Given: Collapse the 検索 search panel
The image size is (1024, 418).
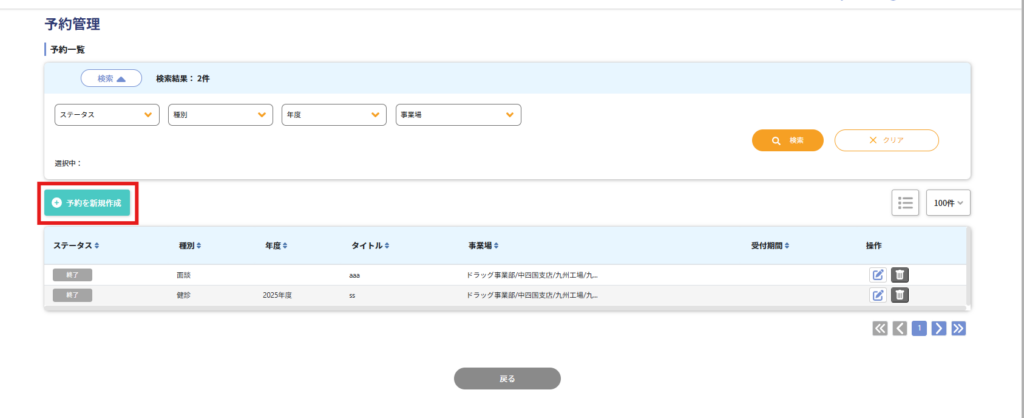Looking at the screenshot, I should tap(111, 78).
